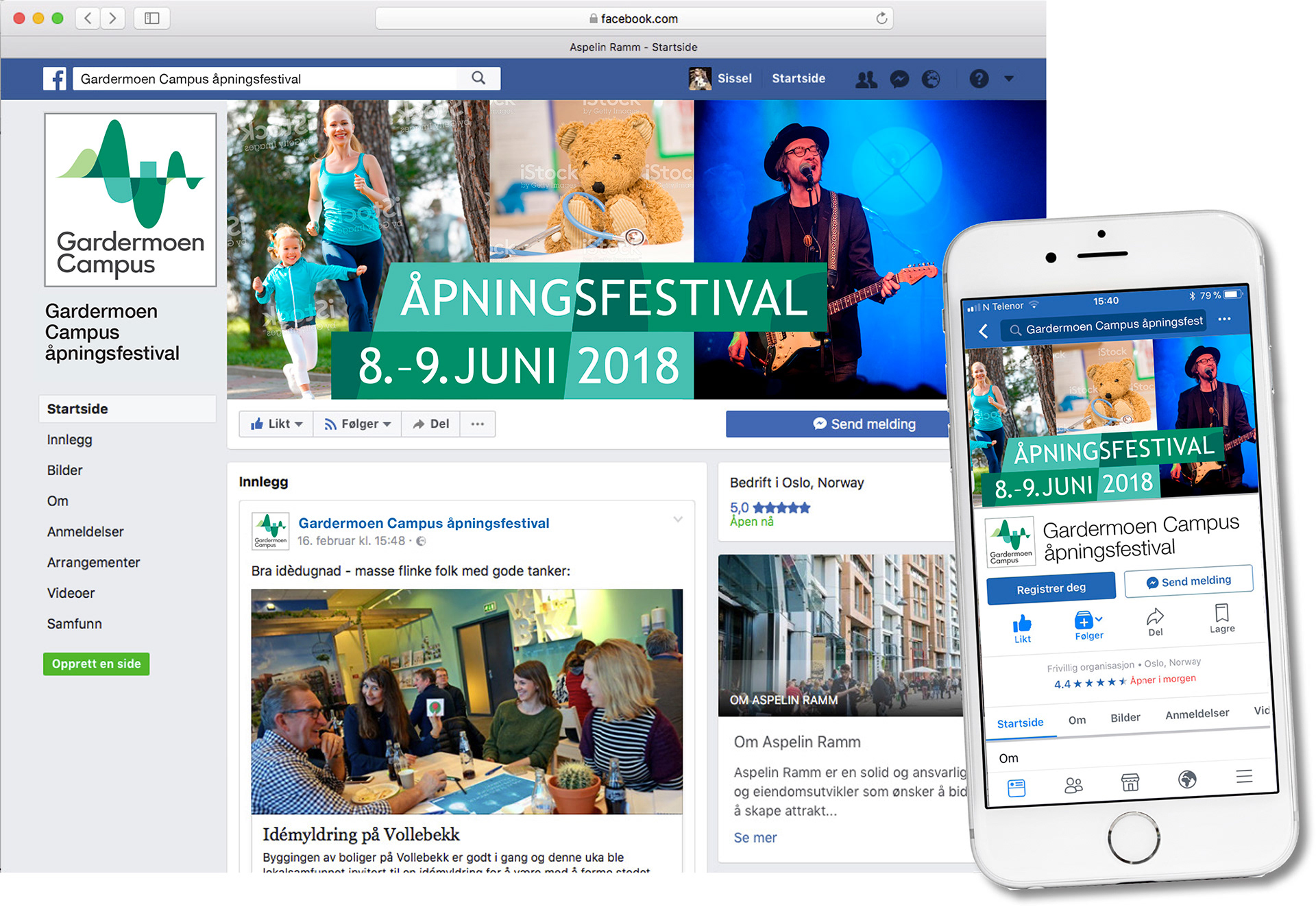Screen dimensions: 1316x907
Task: Reload page in Safari address bar
Action: pos(881,19)
